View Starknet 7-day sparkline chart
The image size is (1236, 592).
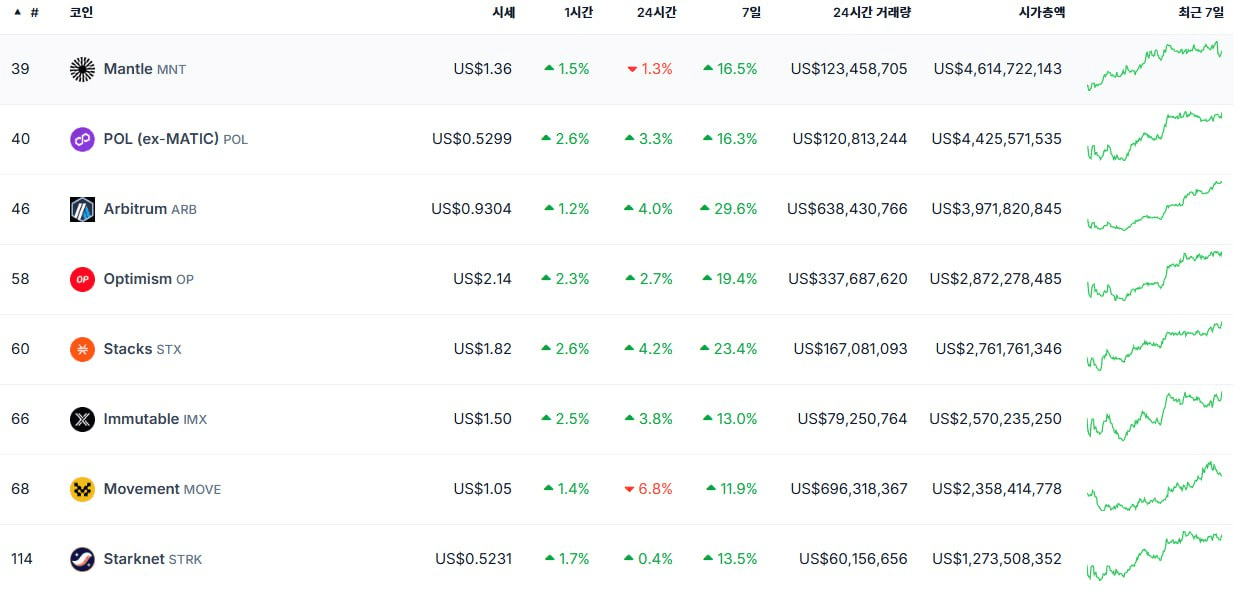pos(1155,556)
